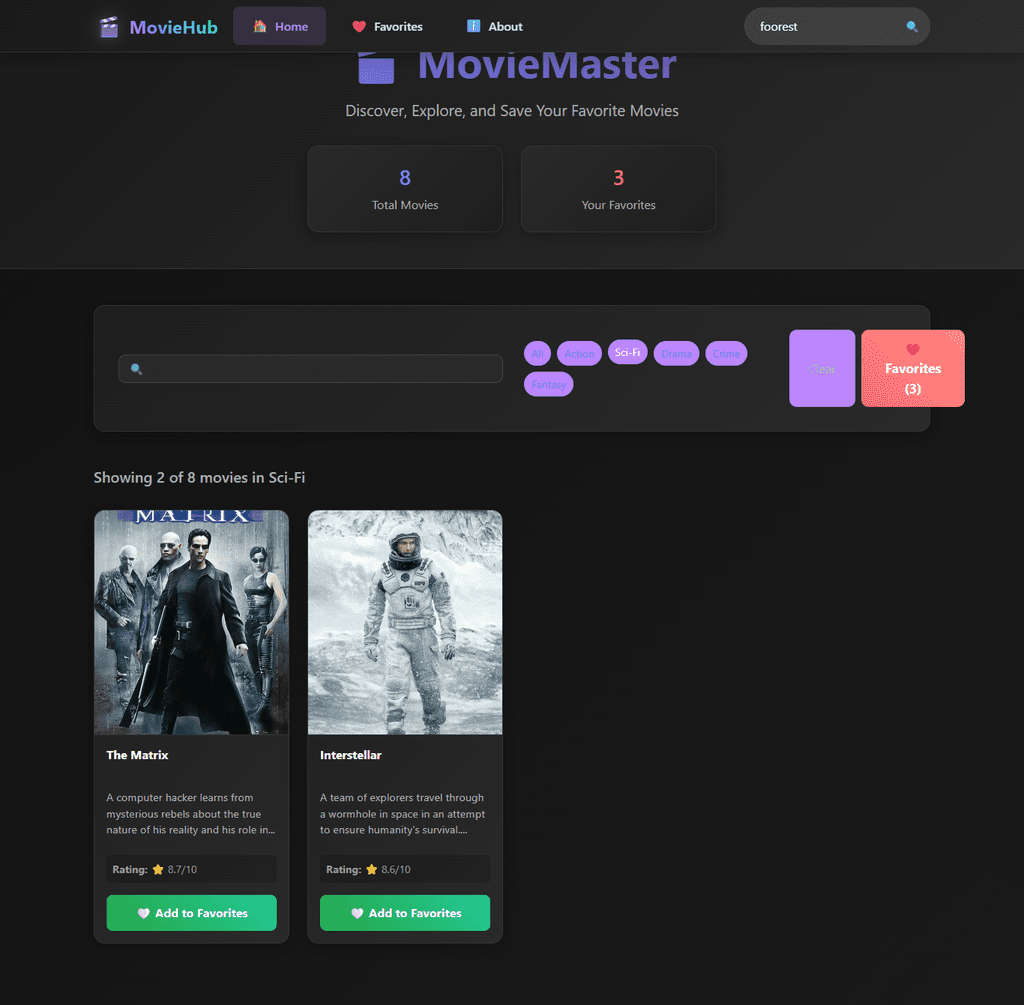
Task: Add The Matrix to Favorites
Action: [x=191, y=913]
